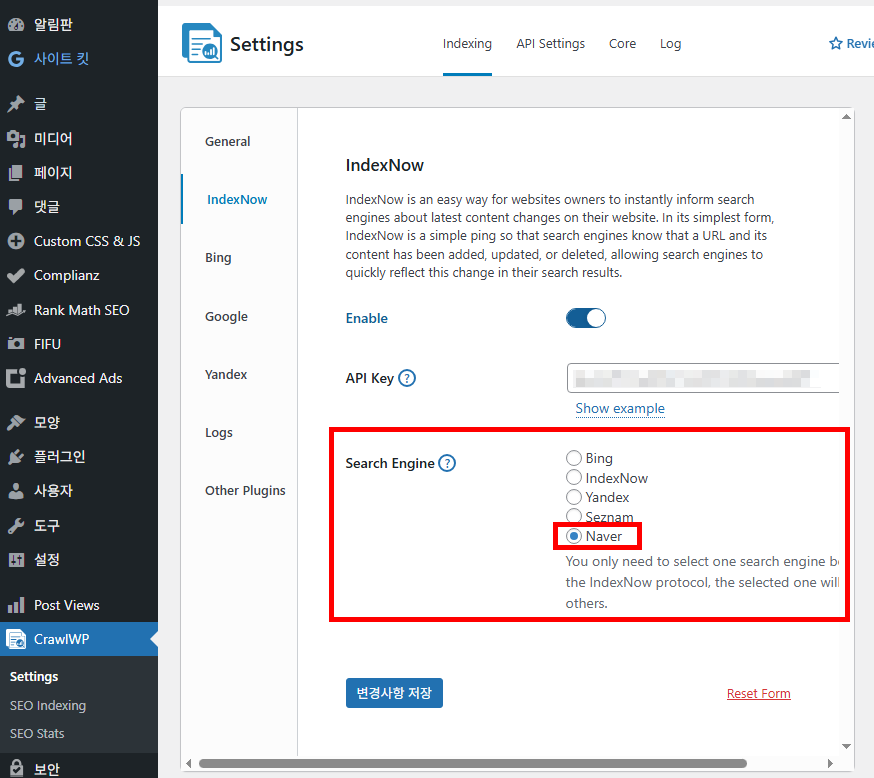Screen dimensions: 874x778
Task: Select the IndexNow search engine radio
Action: (x=574, y=478)
